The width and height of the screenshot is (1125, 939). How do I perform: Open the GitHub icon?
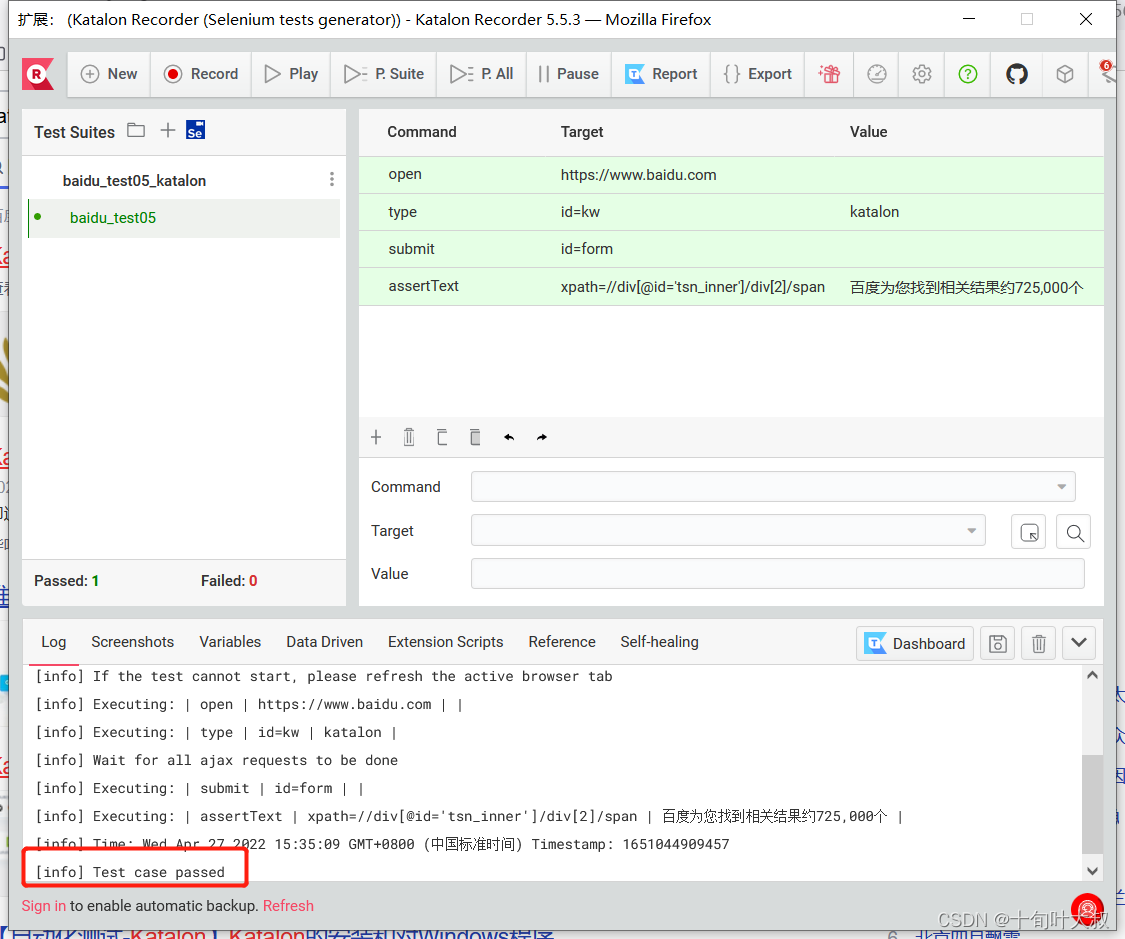tap(1017, 74)
